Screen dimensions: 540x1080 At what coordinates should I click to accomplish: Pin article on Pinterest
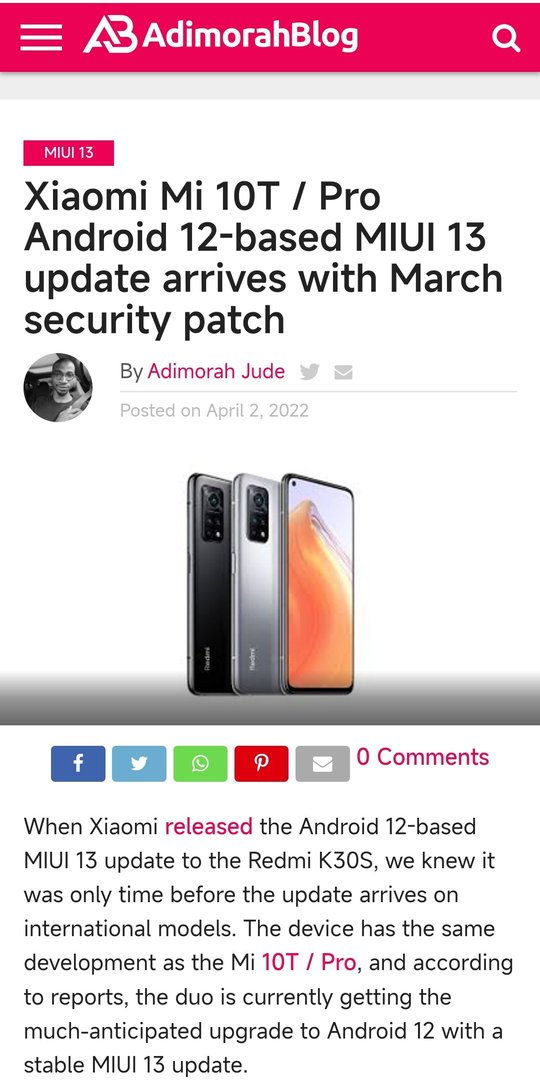[x=261, y=763]
